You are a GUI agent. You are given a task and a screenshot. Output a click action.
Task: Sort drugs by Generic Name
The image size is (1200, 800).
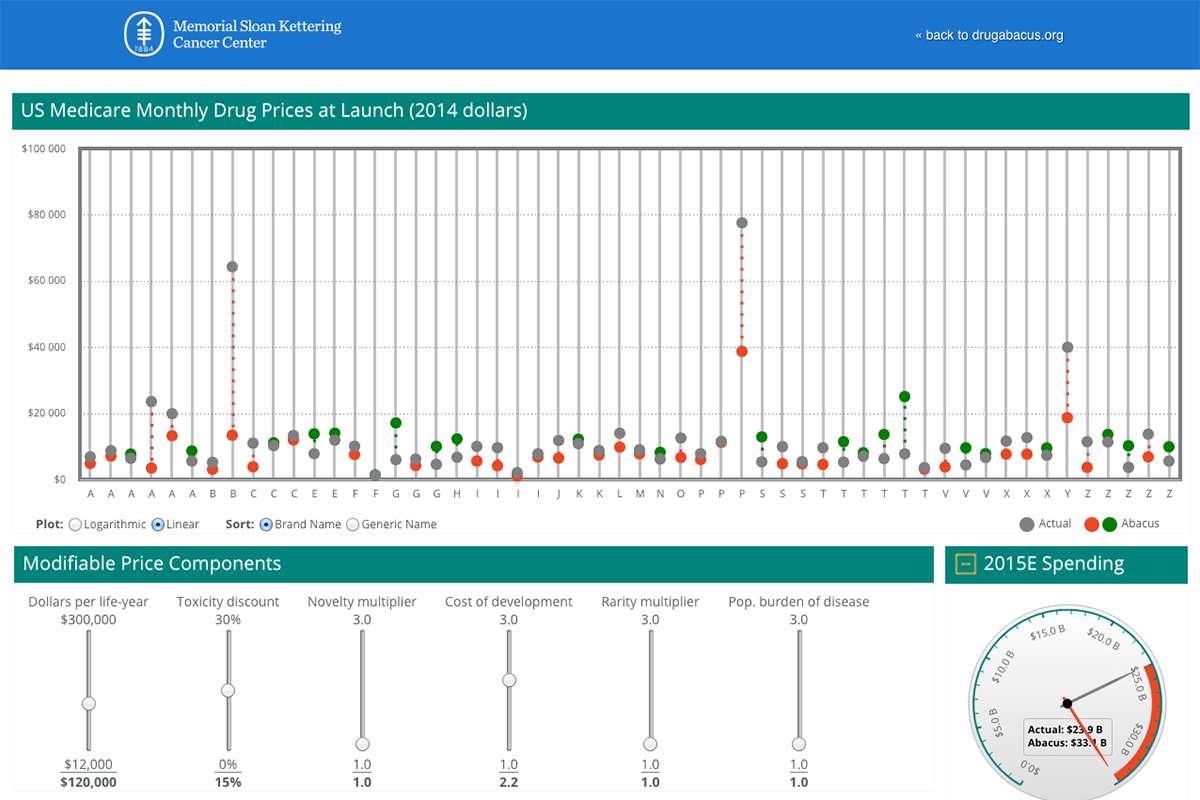pyautogui.click(x=352, y=524)
